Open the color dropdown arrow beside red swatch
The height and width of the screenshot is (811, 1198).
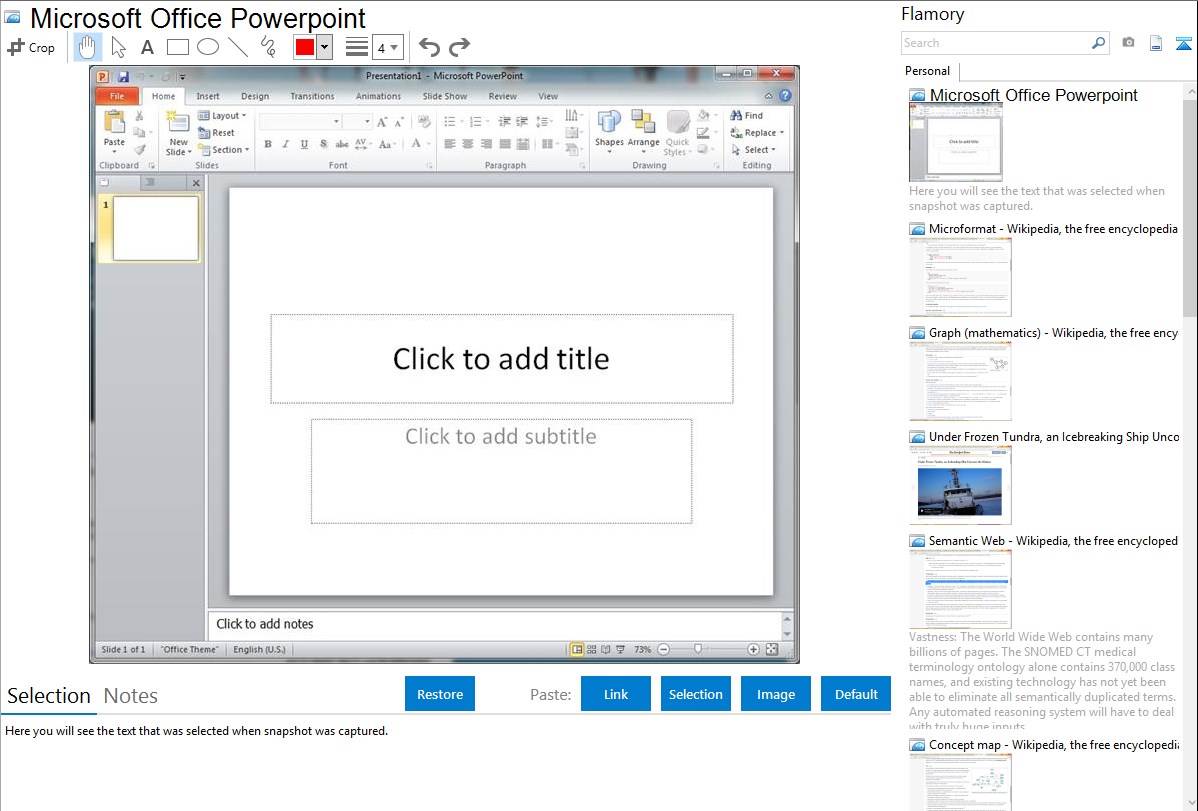325,47
